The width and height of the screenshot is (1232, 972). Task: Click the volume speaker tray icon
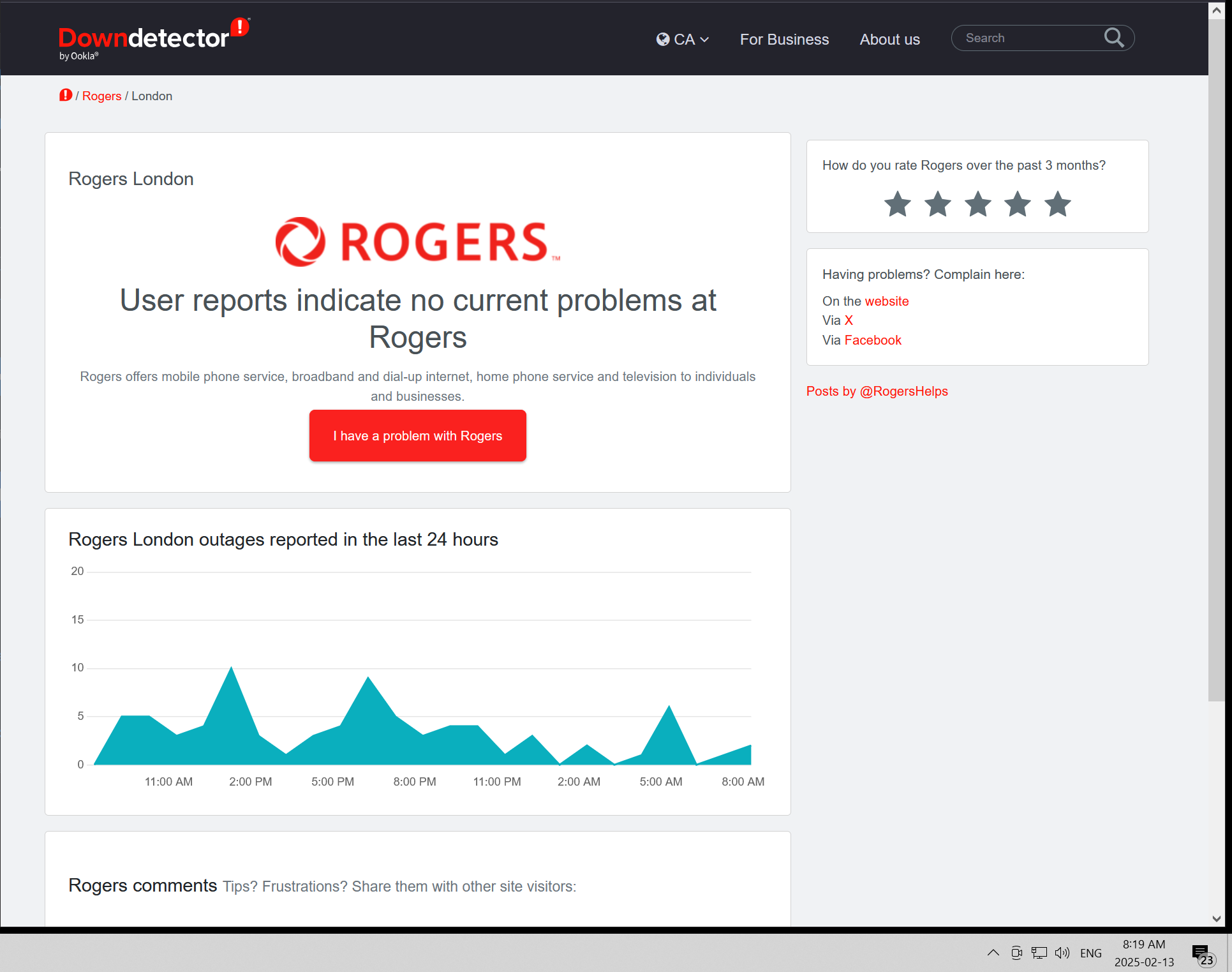point(1062,953)
